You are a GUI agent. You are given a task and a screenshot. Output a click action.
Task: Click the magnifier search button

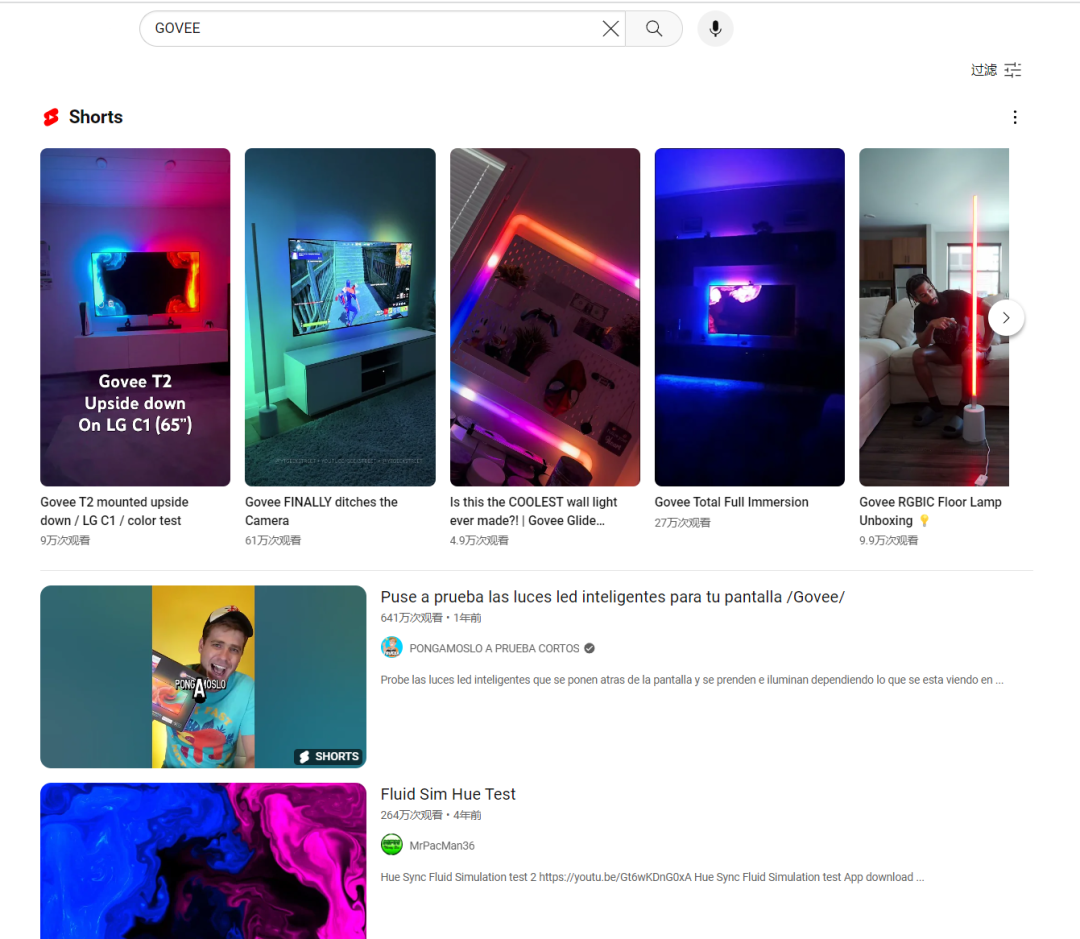tap(654, 28)
